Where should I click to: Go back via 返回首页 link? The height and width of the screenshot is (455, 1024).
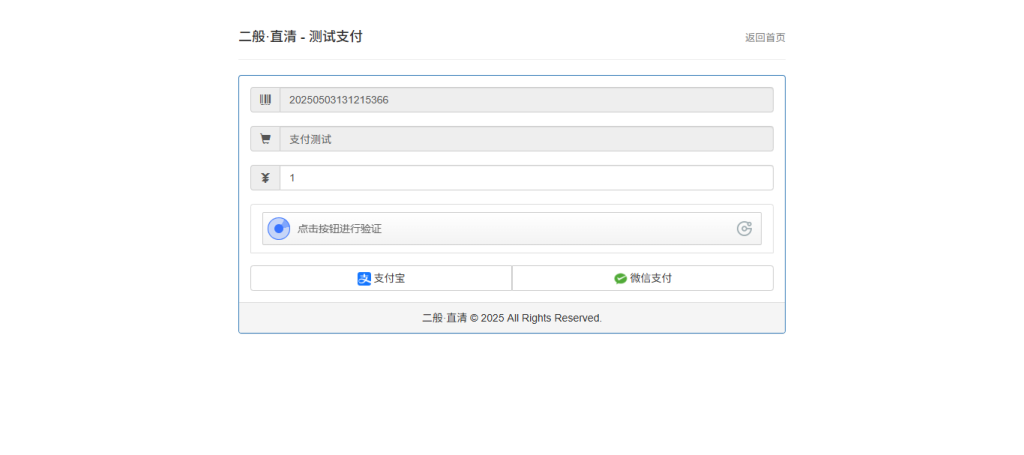765,38
